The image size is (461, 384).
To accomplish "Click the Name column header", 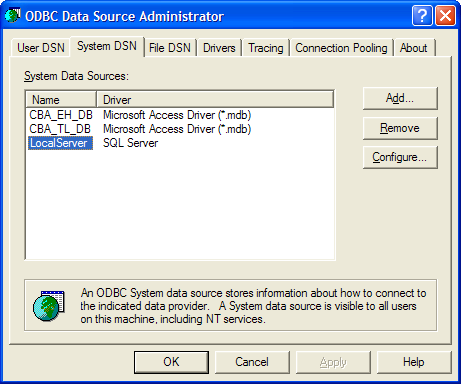I will point(61,100).
